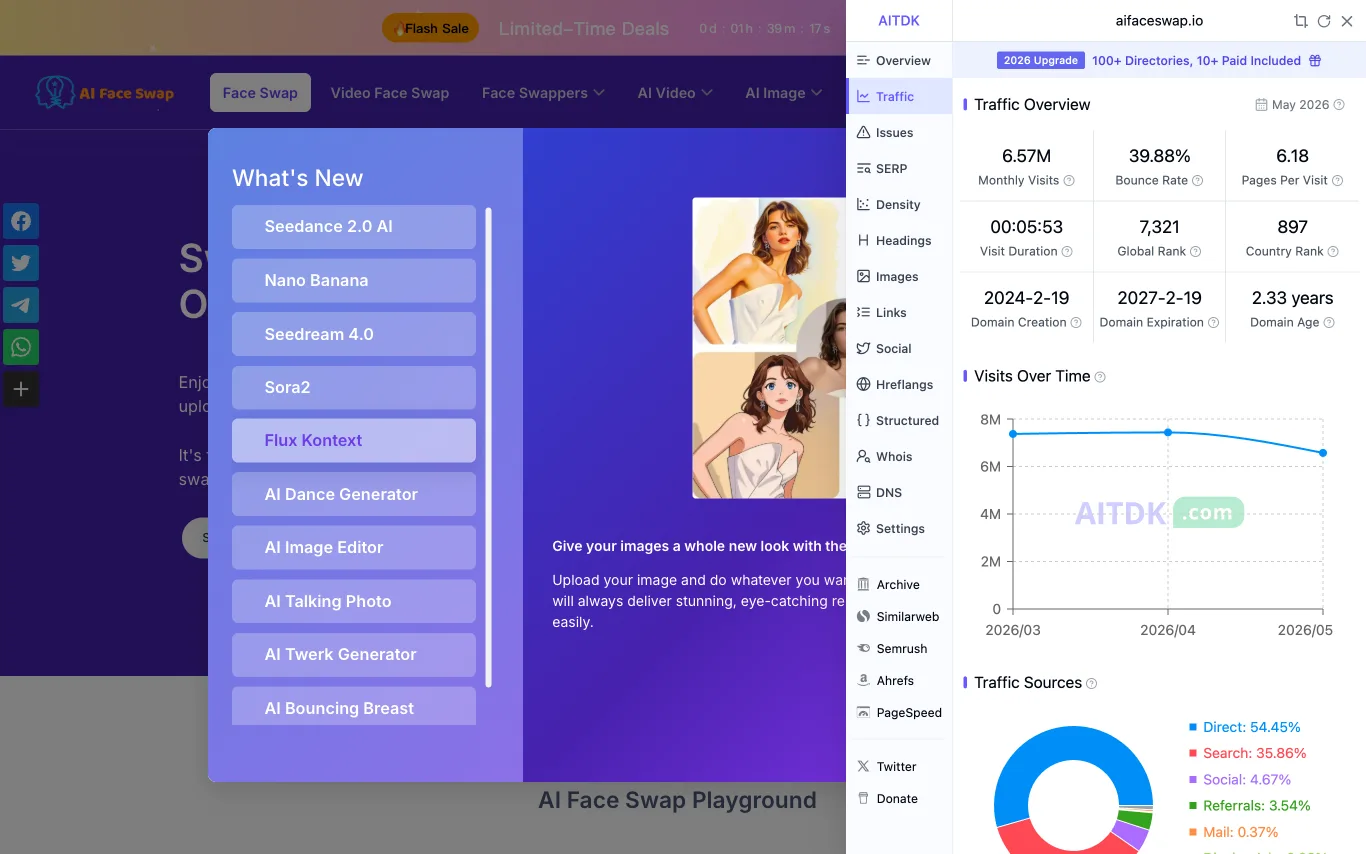Select Sora2 in What's New
This screenshot has width=1366, height=854.
coord(354,387)
